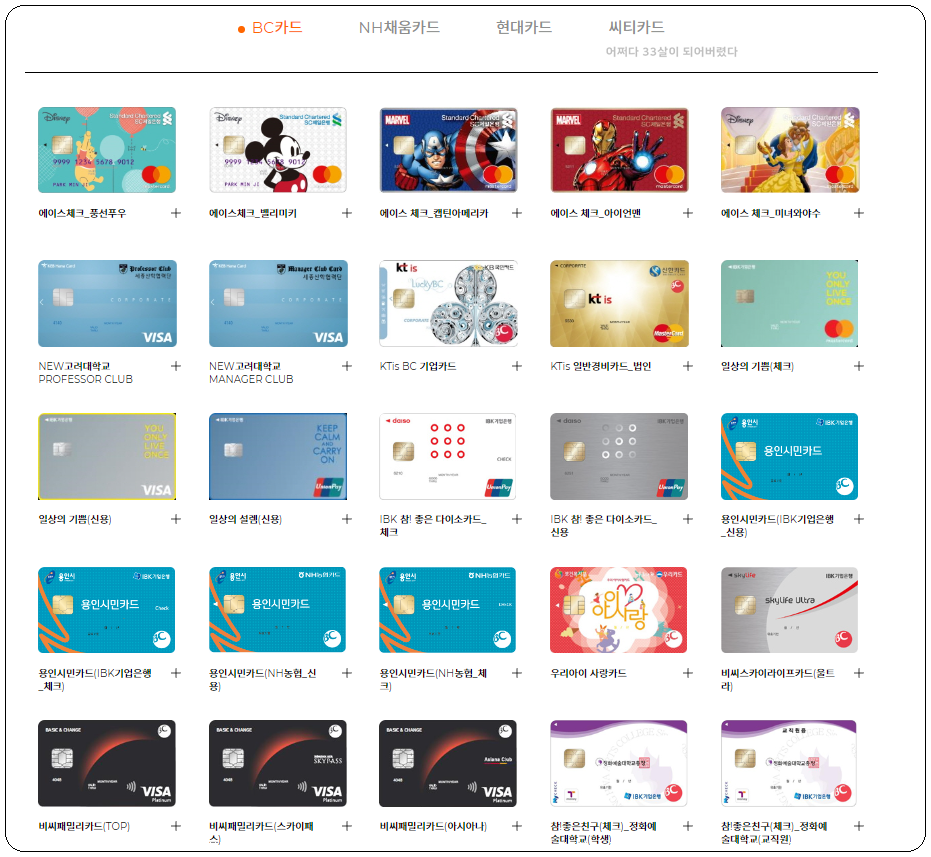Viewport: 931px width, 857px height.
Task: Click the 일상의 설렘(신용) card name
Action: (x=245, y=519)
